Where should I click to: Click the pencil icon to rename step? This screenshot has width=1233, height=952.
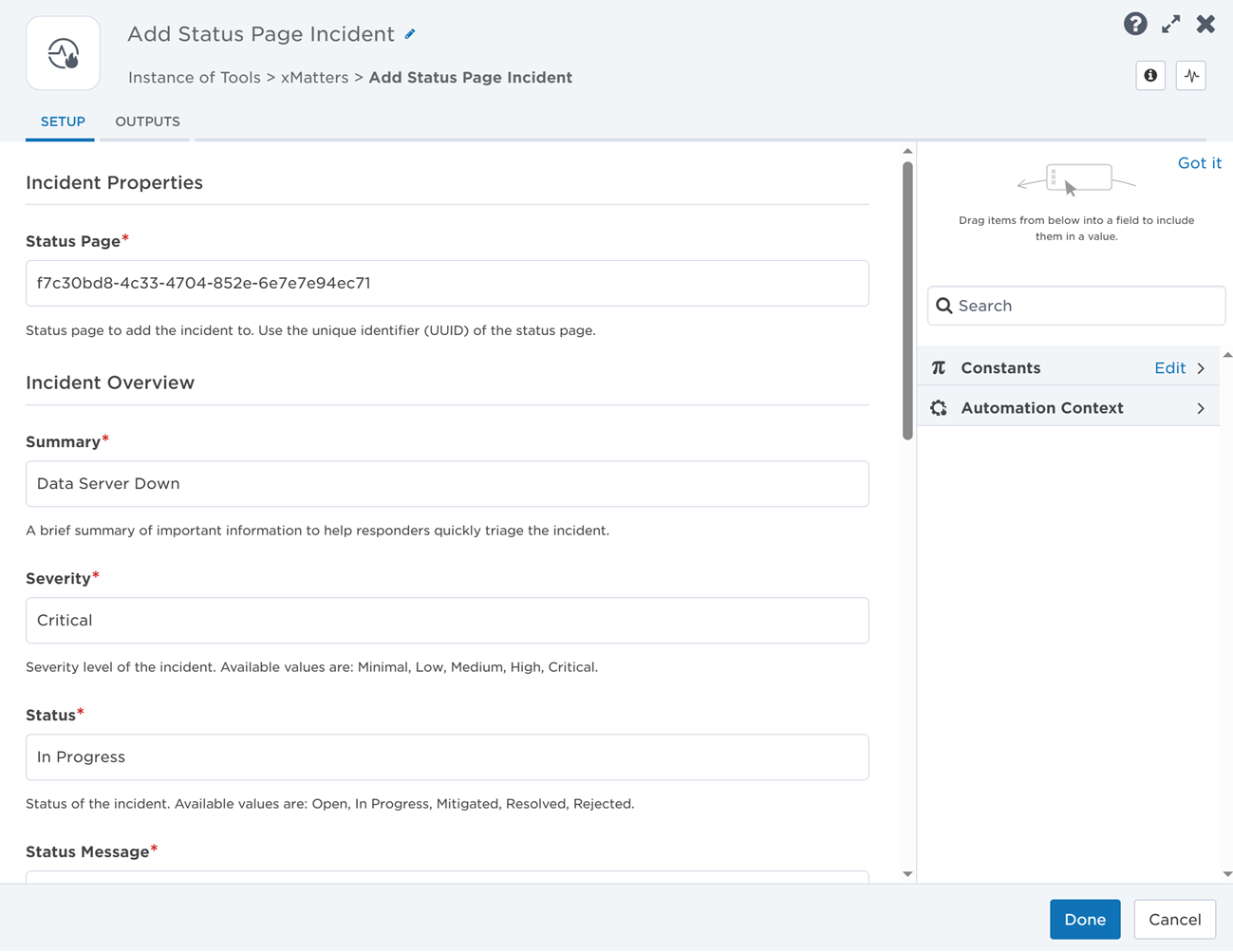pos(410,34)
